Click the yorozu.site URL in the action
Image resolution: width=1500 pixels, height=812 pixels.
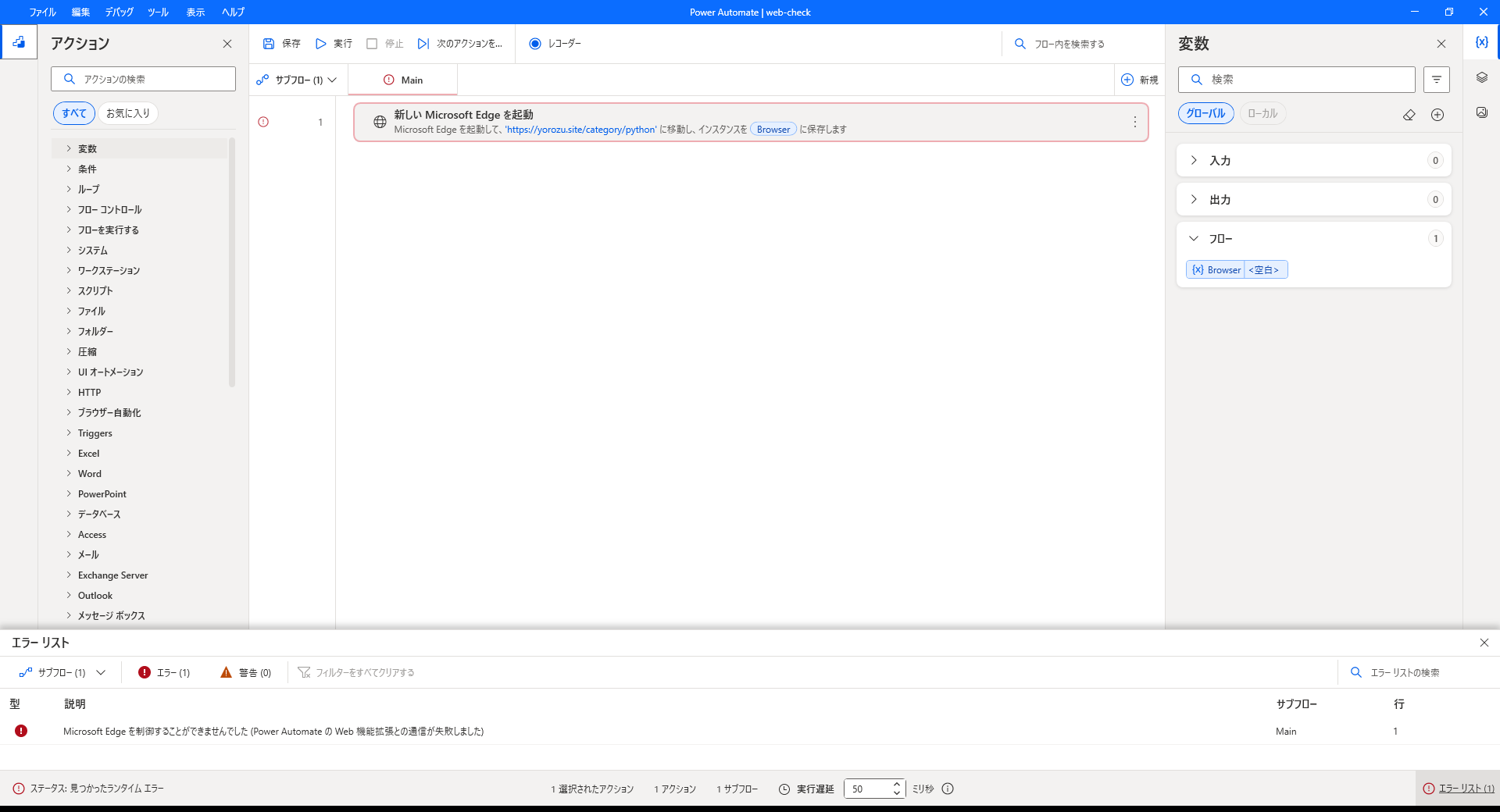(x=581, y=130)
